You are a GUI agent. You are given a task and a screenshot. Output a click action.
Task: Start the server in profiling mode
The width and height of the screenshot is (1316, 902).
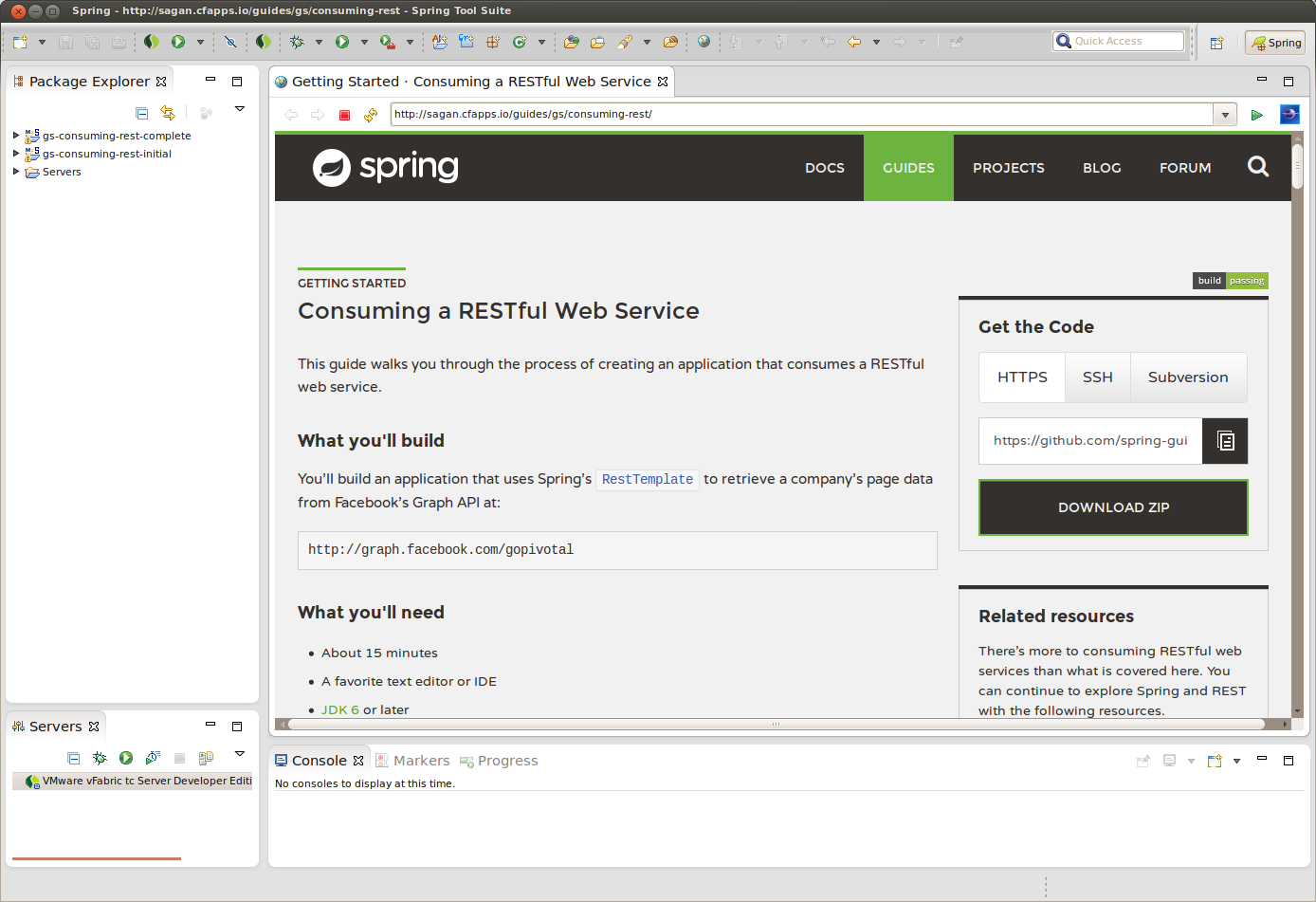[153, 758]
